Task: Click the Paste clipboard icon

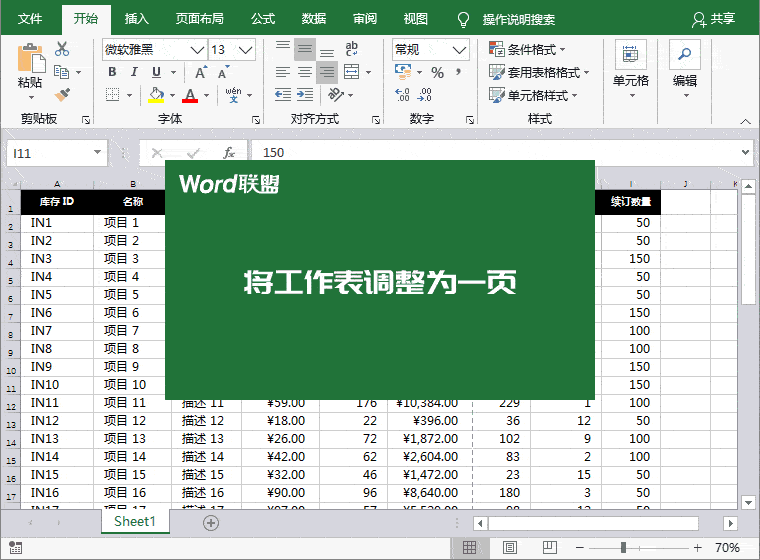Action: tap(31, 59)
